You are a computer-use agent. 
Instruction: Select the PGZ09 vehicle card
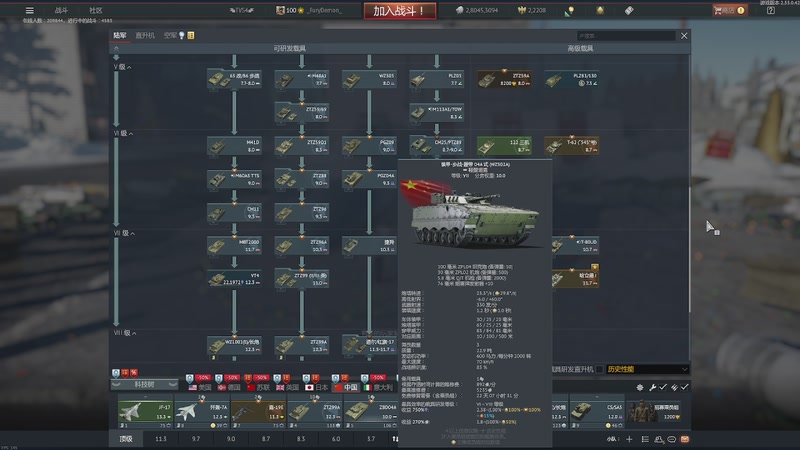[x=369, y=145]
